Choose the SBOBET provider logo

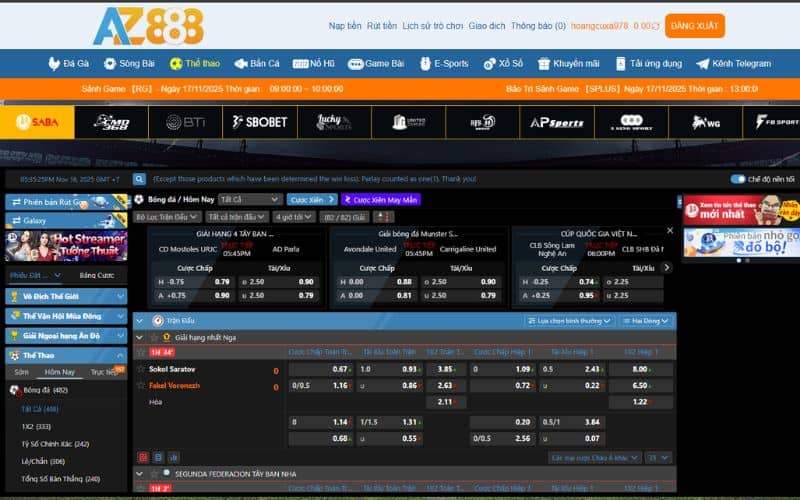coord(259,122)
